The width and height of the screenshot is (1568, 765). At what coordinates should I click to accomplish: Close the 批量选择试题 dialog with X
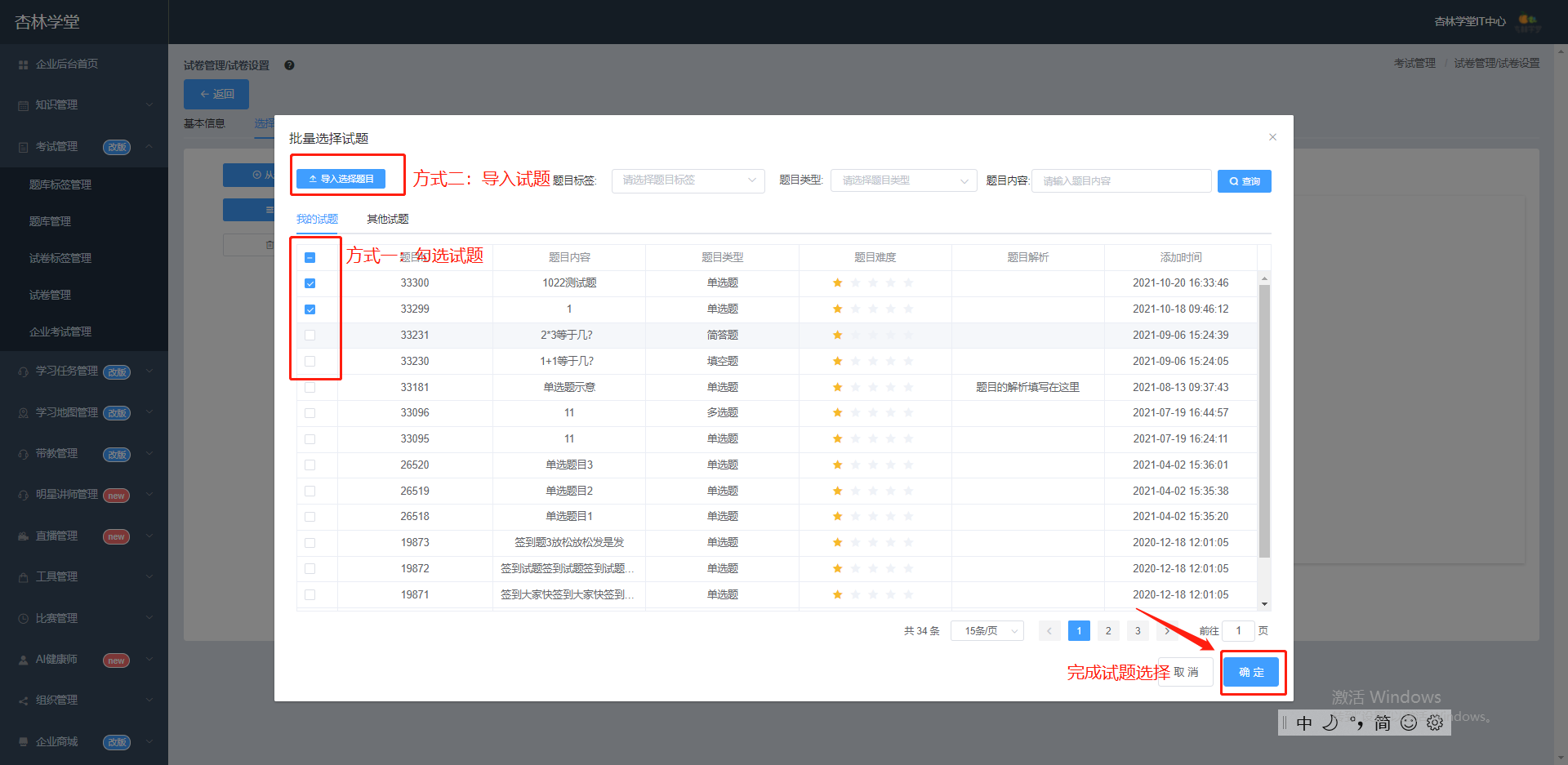click(x=1272, y=137)
